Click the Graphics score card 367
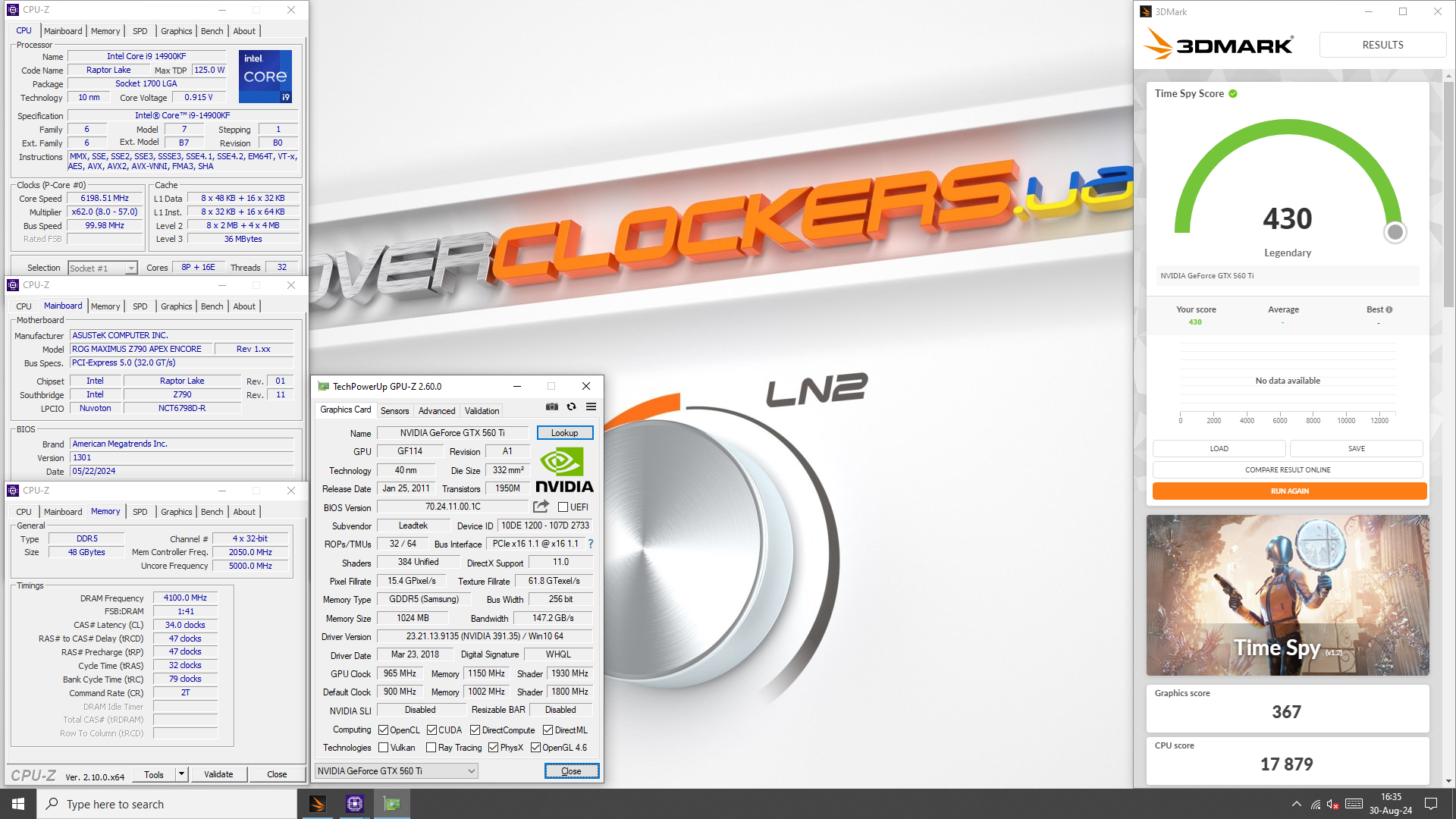This screenshot has width=1456, height=819. coord(1288,708)
